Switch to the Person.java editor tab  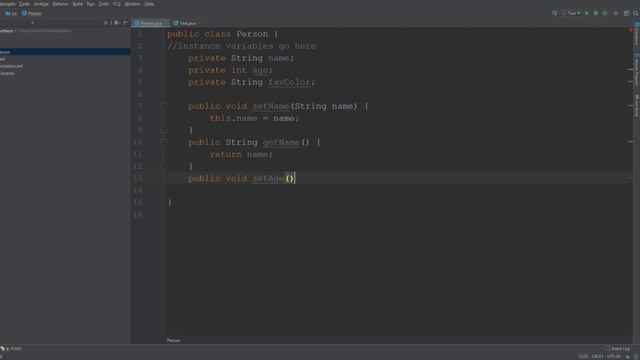(150, 23)
